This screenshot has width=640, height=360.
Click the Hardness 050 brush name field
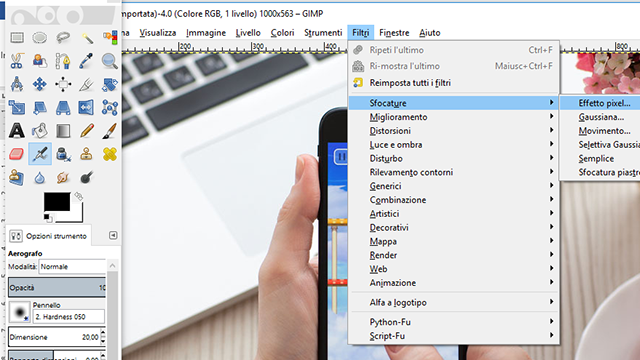pos(69,317)
